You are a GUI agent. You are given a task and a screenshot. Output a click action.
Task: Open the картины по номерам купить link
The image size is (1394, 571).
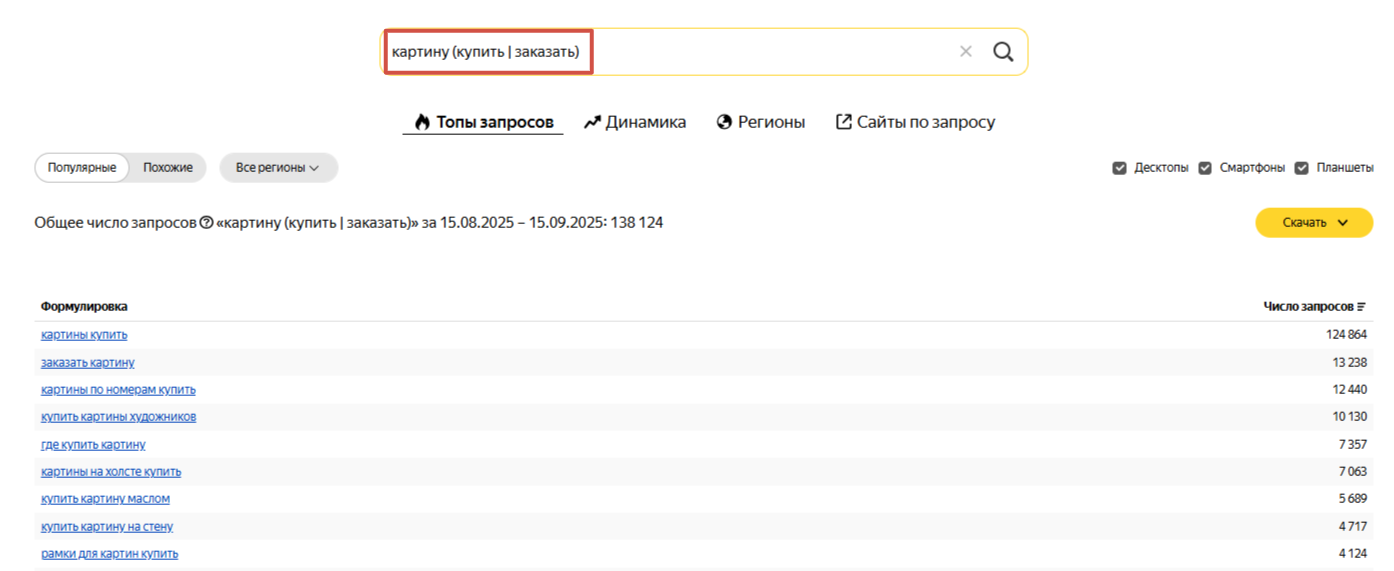coord(118,389)
